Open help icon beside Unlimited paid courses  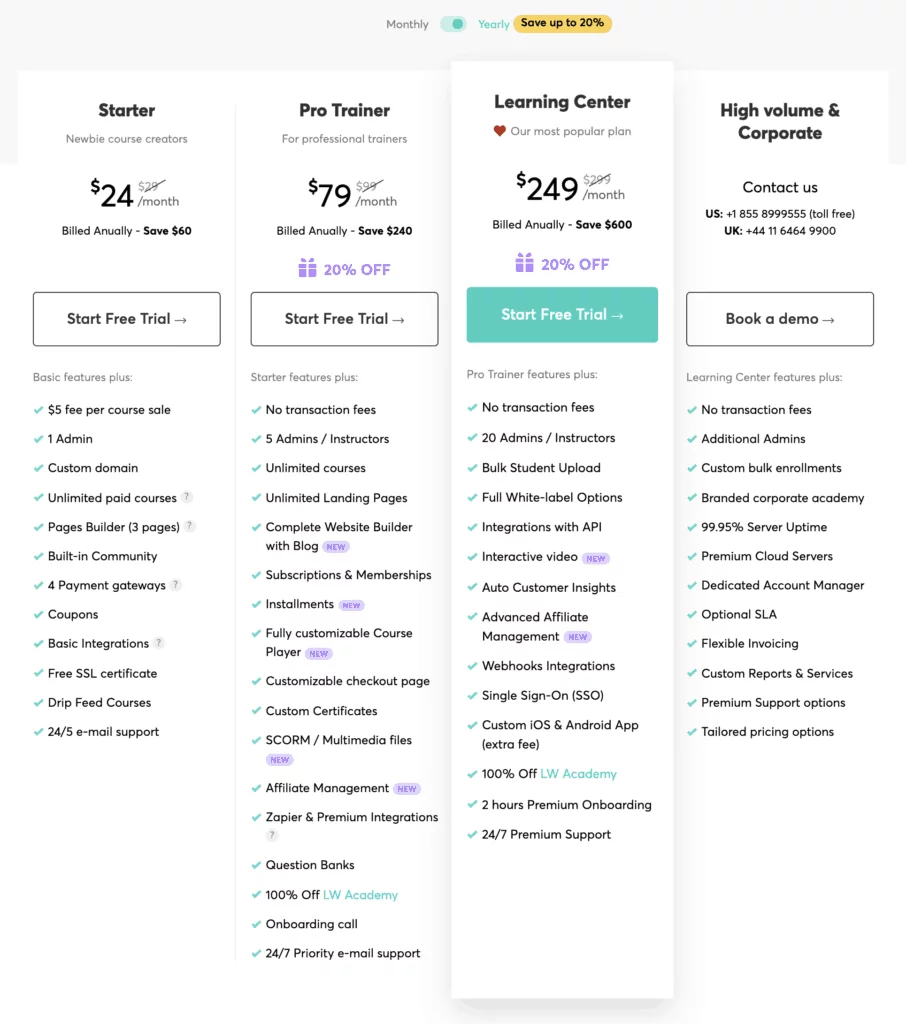pos(187,497)
